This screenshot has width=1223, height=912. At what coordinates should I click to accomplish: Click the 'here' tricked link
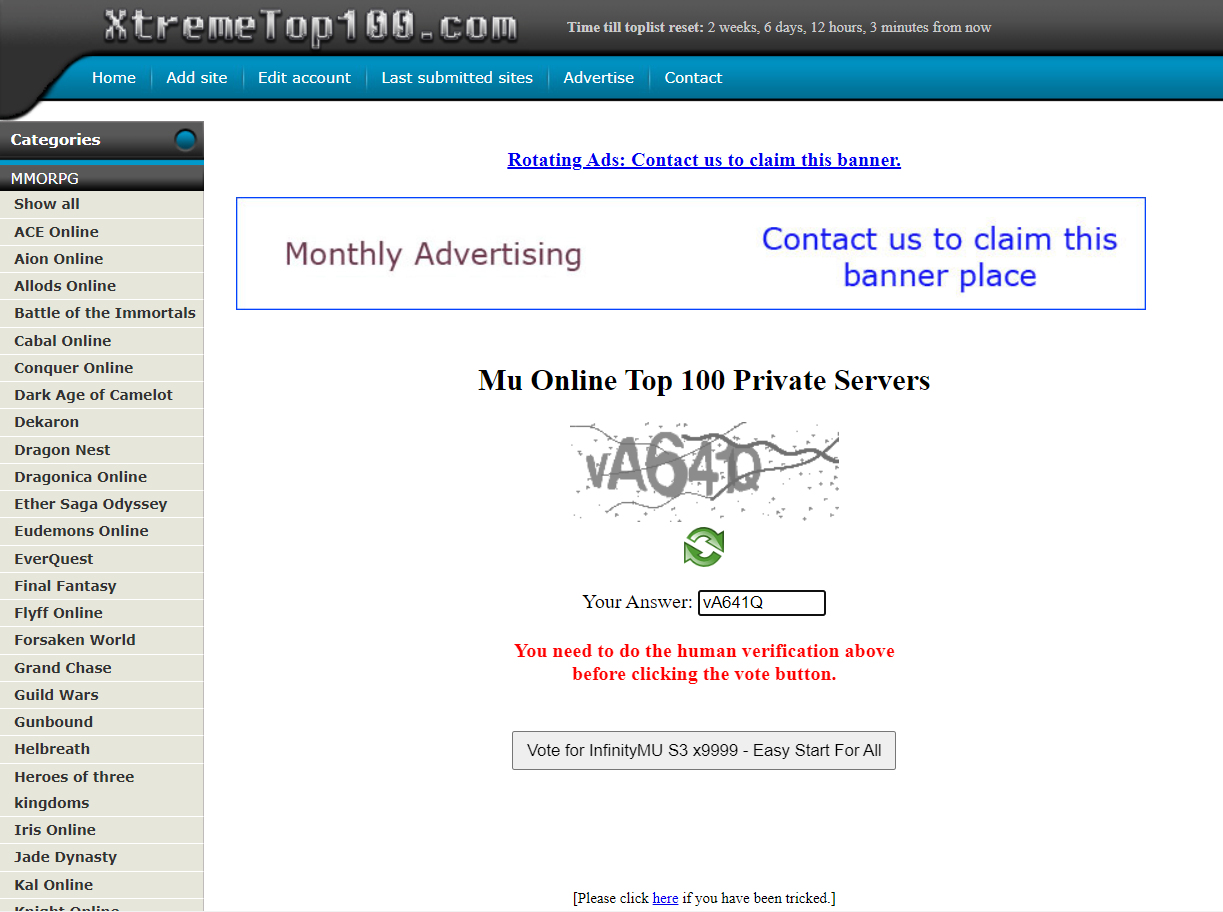tap(665, 898)
